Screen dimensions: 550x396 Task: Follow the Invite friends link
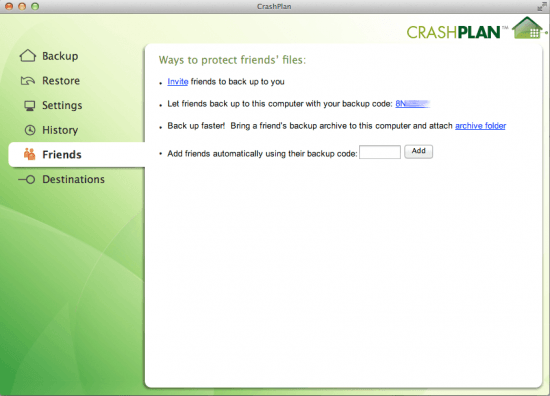pyautogui.click(x=178, y=82)
